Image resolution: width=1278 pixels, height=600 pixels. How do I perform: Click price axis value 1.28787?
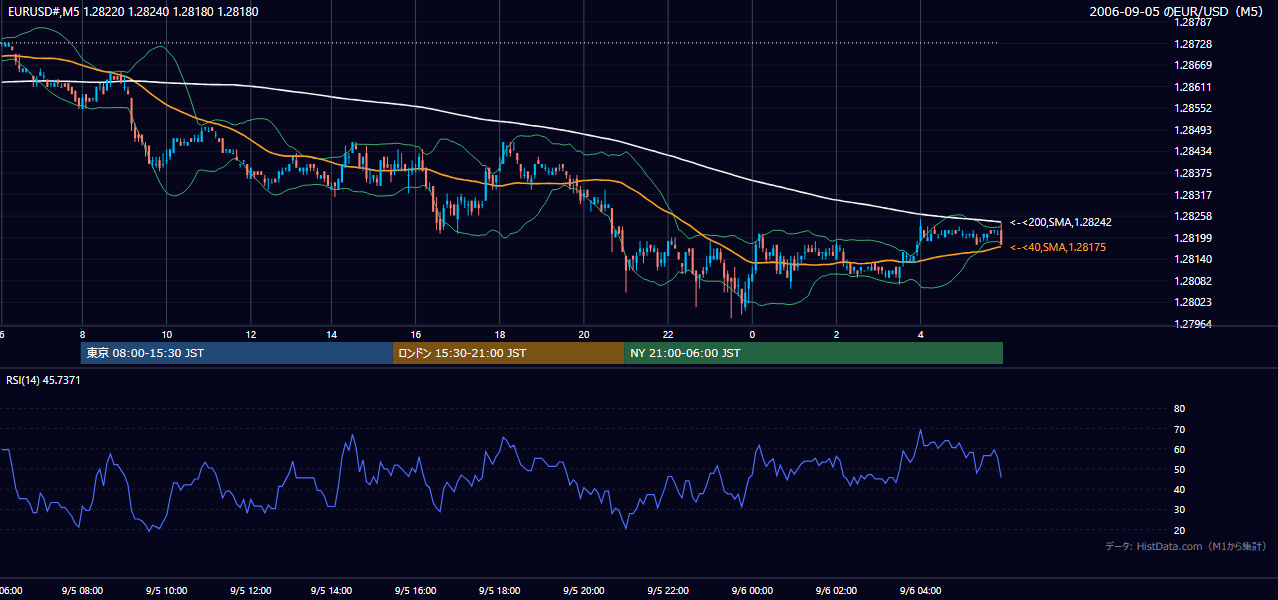pyautogui.click(x=1193, y=22)
